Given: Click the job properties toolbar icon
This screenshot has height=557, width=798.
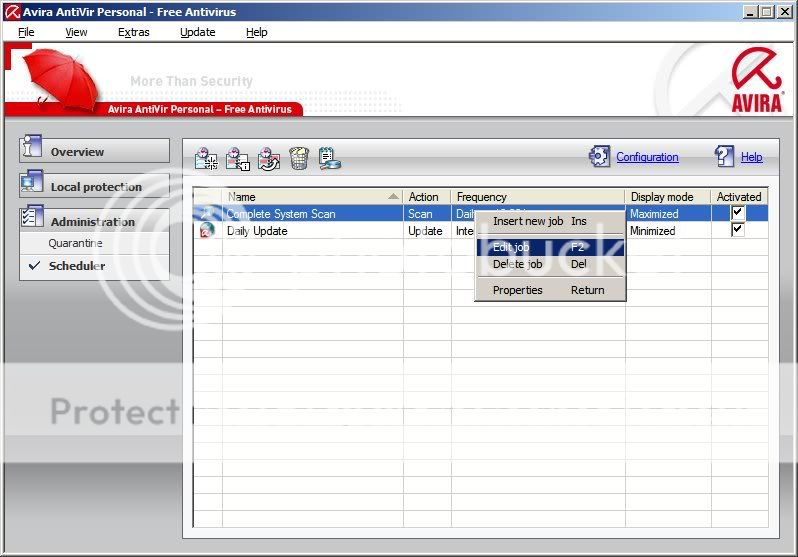Looking at the screenshot, I should (x=238, y=158).
